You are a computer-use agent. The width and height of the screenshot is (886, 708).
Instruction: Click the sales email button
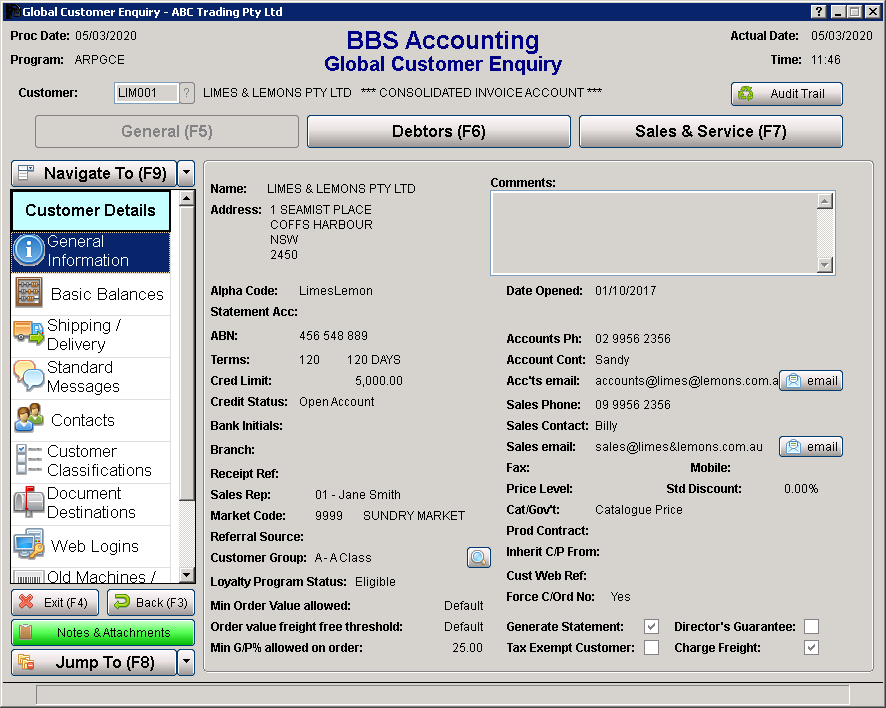tap(811, 447)
